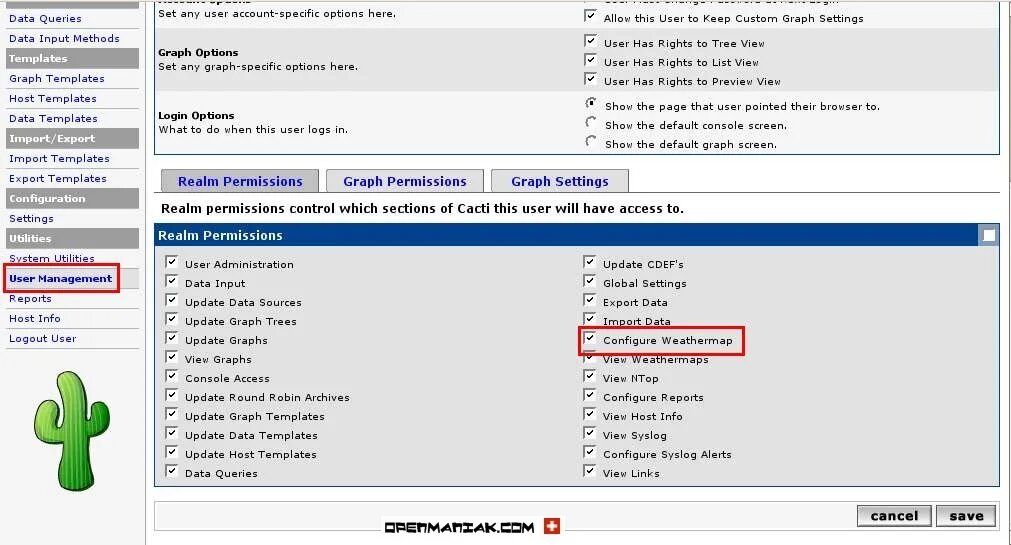This screenshot has height=545, width=1011.
Task: Uncheck the User Administration permission
Action: tap(172, 262)
